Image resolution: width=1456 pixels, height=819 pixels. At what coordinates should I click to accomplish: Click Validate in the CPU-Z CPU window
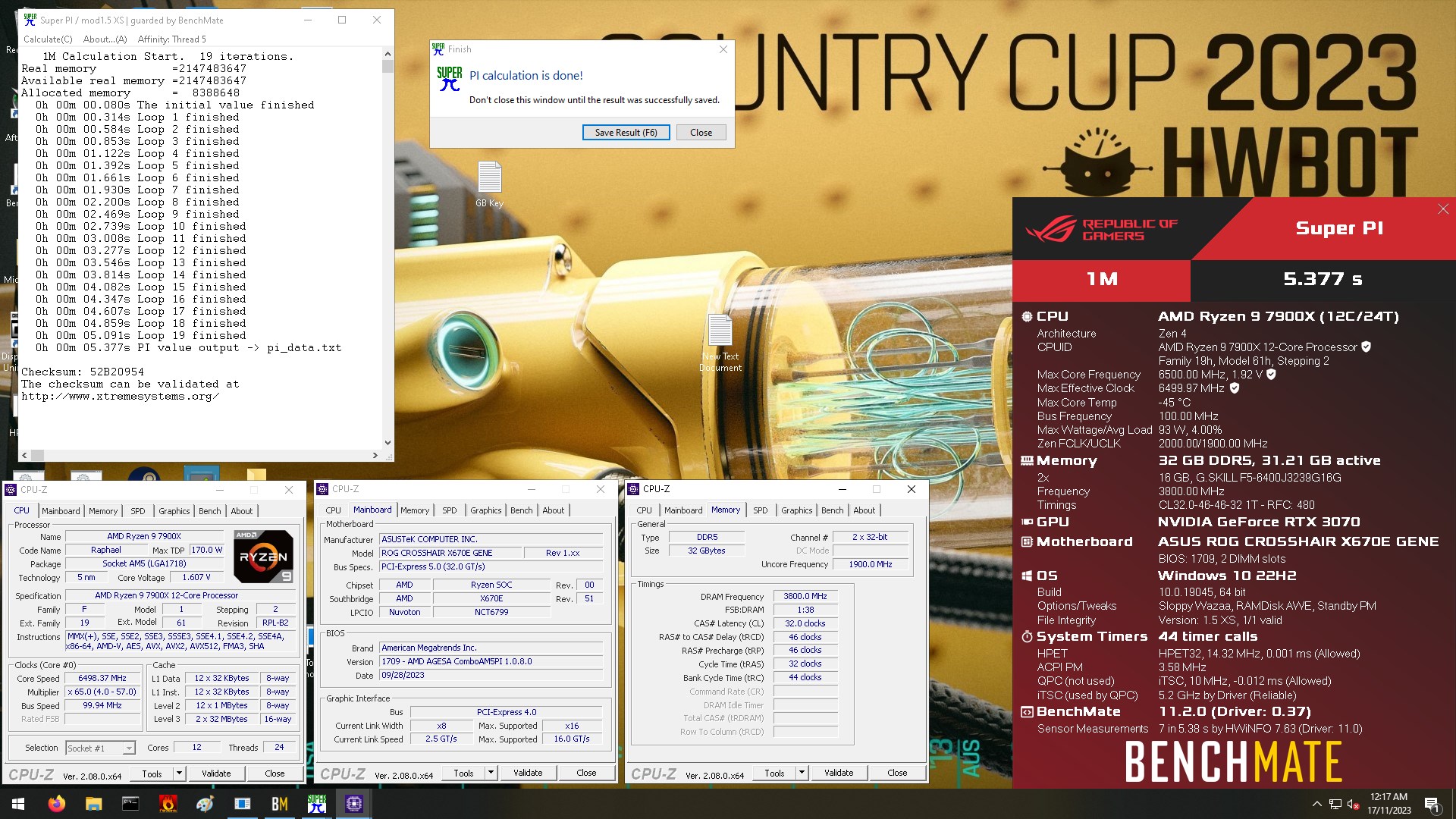[x=216, y=773]
